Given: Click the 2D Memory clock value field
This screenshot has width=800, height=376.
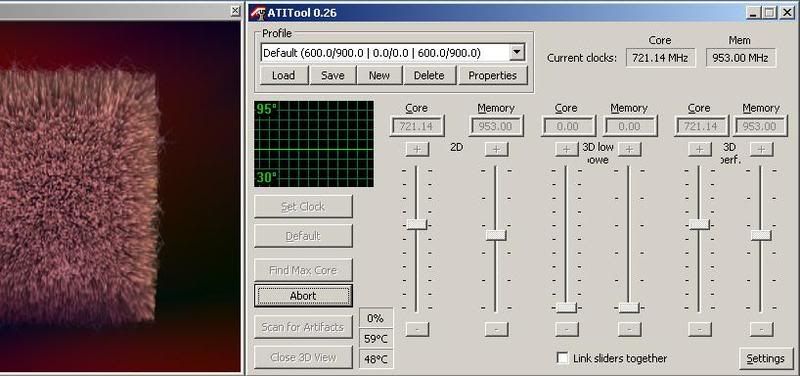Looking at the screenshot, I should pos(496,126).
